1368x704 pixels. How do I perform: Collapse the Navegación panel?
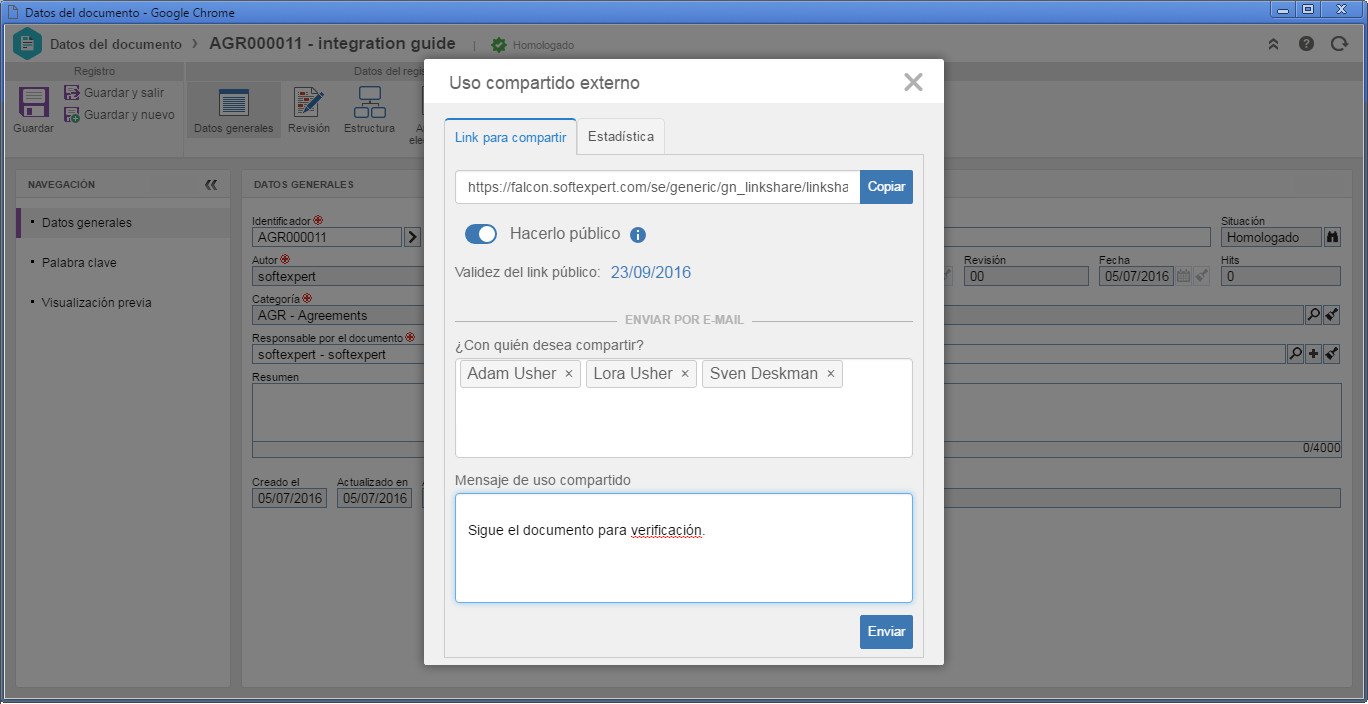point(211,185)
